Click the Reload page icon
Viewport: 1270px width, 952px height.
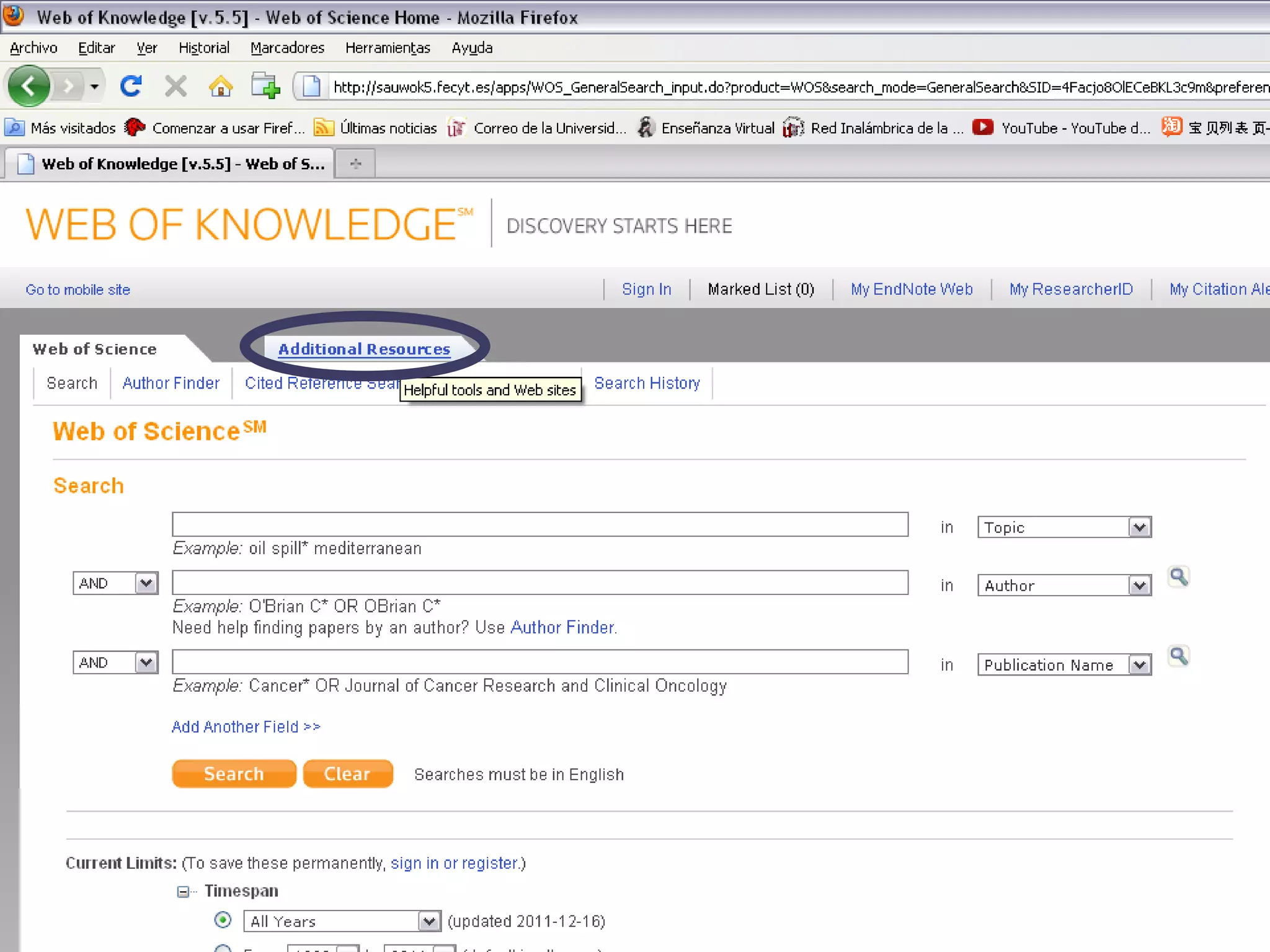pos(131,86)
